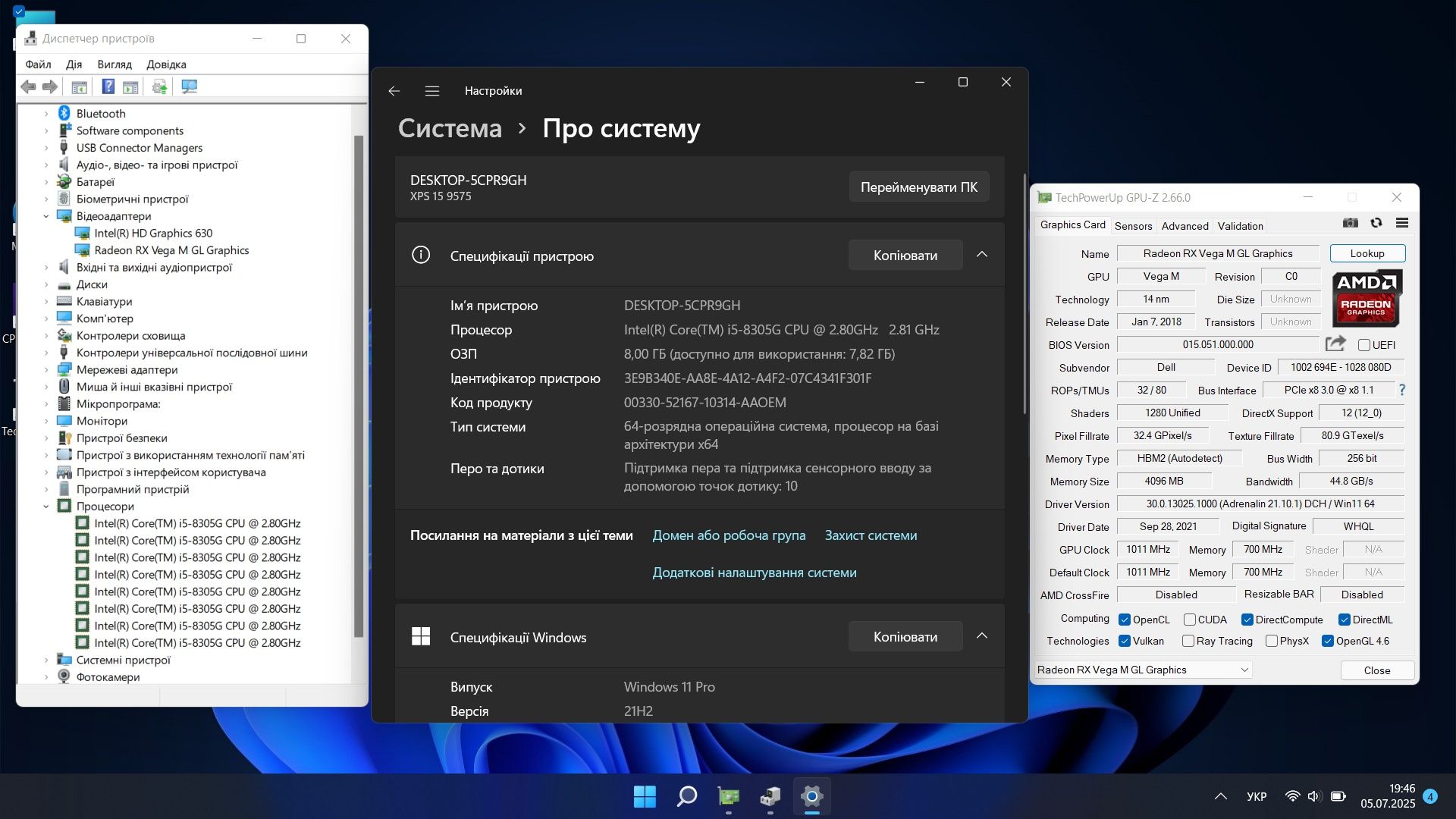Expand the Bluetooth node in Device Manager
1456x819 pixels.
[46, 114]
